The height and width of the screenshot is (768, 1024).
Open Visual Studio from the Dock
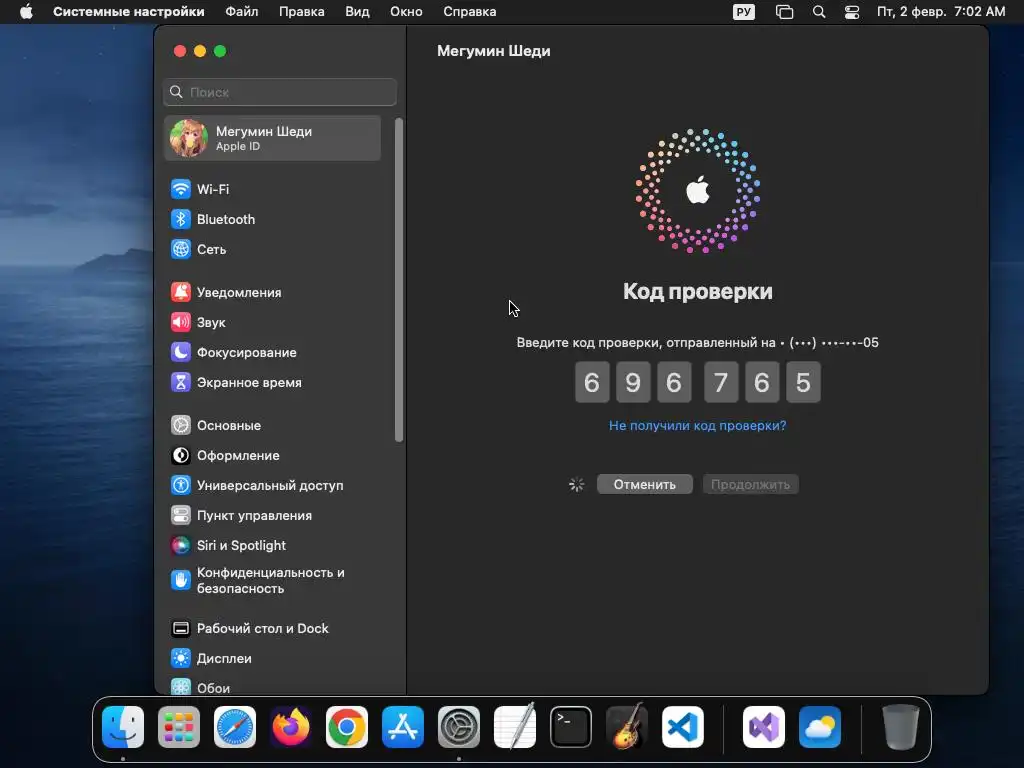tap(764, 727)
